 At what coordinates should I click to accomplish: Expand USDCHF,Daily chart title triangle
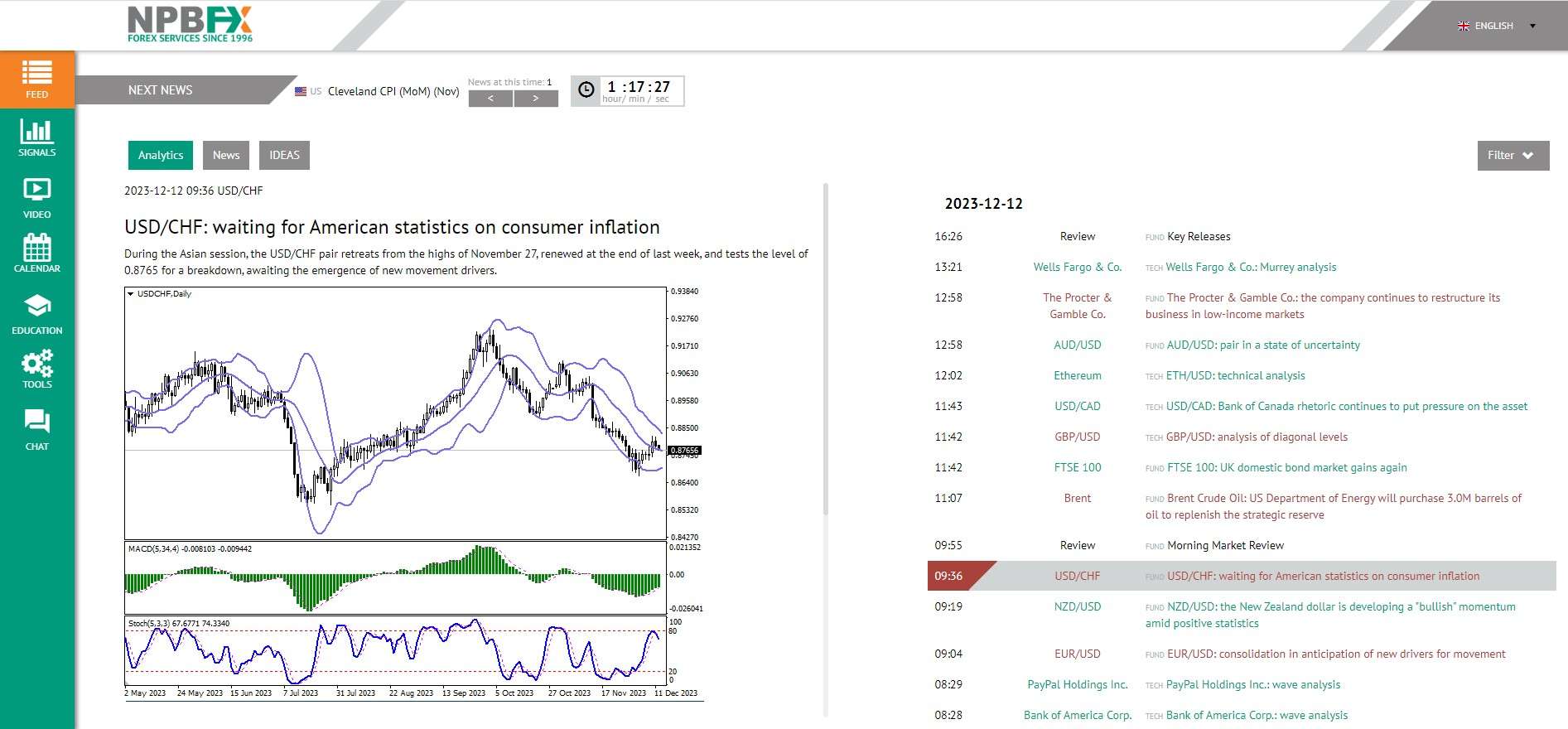(130, 293)
